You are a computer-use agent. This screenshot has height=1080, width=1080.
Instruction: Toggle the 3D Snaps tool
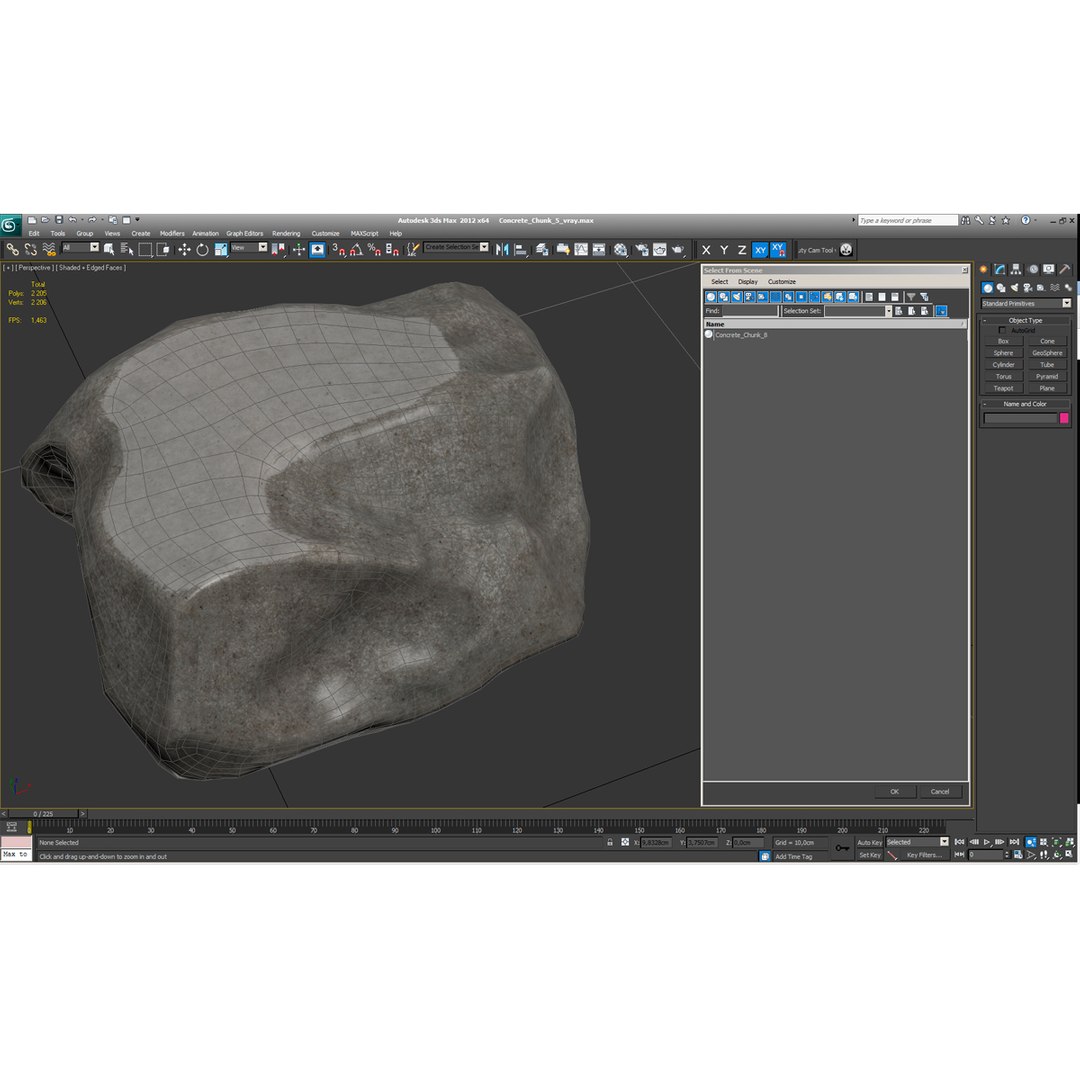pos(338,249)
